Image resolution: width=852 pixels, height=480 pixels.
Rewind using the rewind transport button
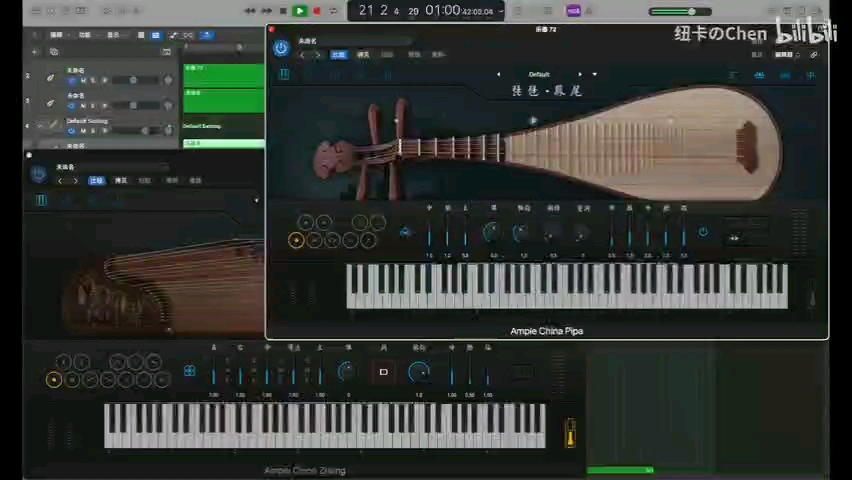click(250, 11)
